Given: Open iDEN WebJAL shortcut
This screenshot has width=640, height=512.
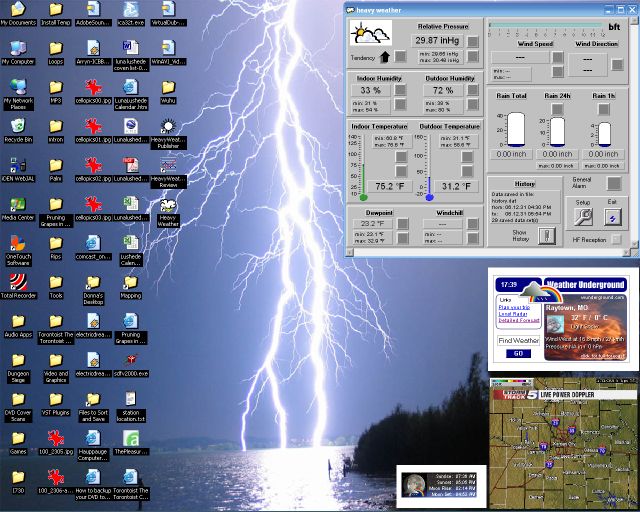Looking at the screenshot, I should click(18, 170).
